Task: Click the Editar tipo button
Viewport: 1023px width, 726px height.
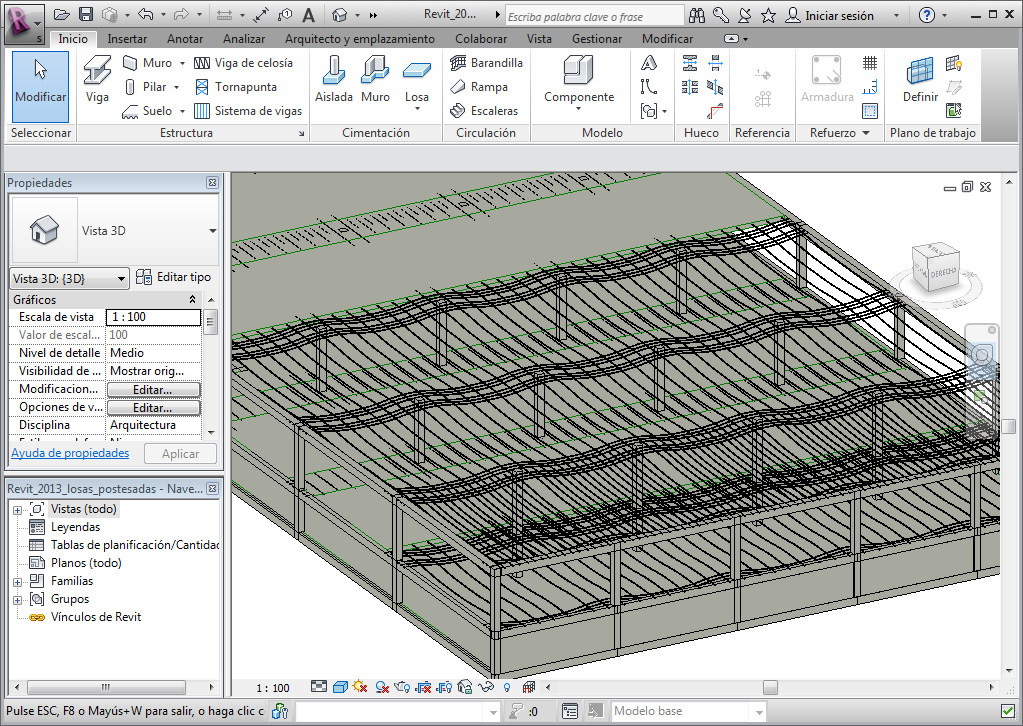Action: click(174, 277)
